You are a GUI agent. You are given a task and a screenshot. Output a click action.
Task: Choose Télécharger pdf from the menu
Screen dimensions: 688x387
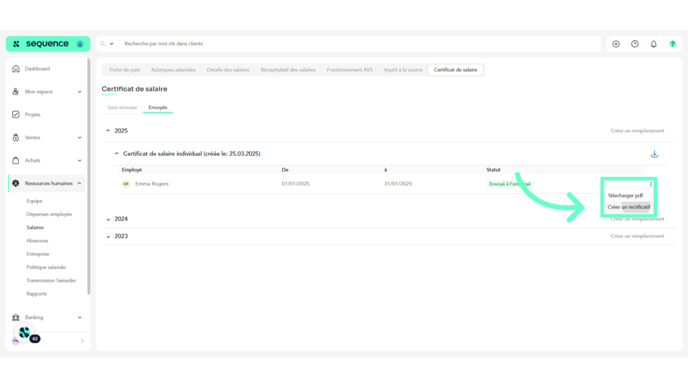coord(625,196)
